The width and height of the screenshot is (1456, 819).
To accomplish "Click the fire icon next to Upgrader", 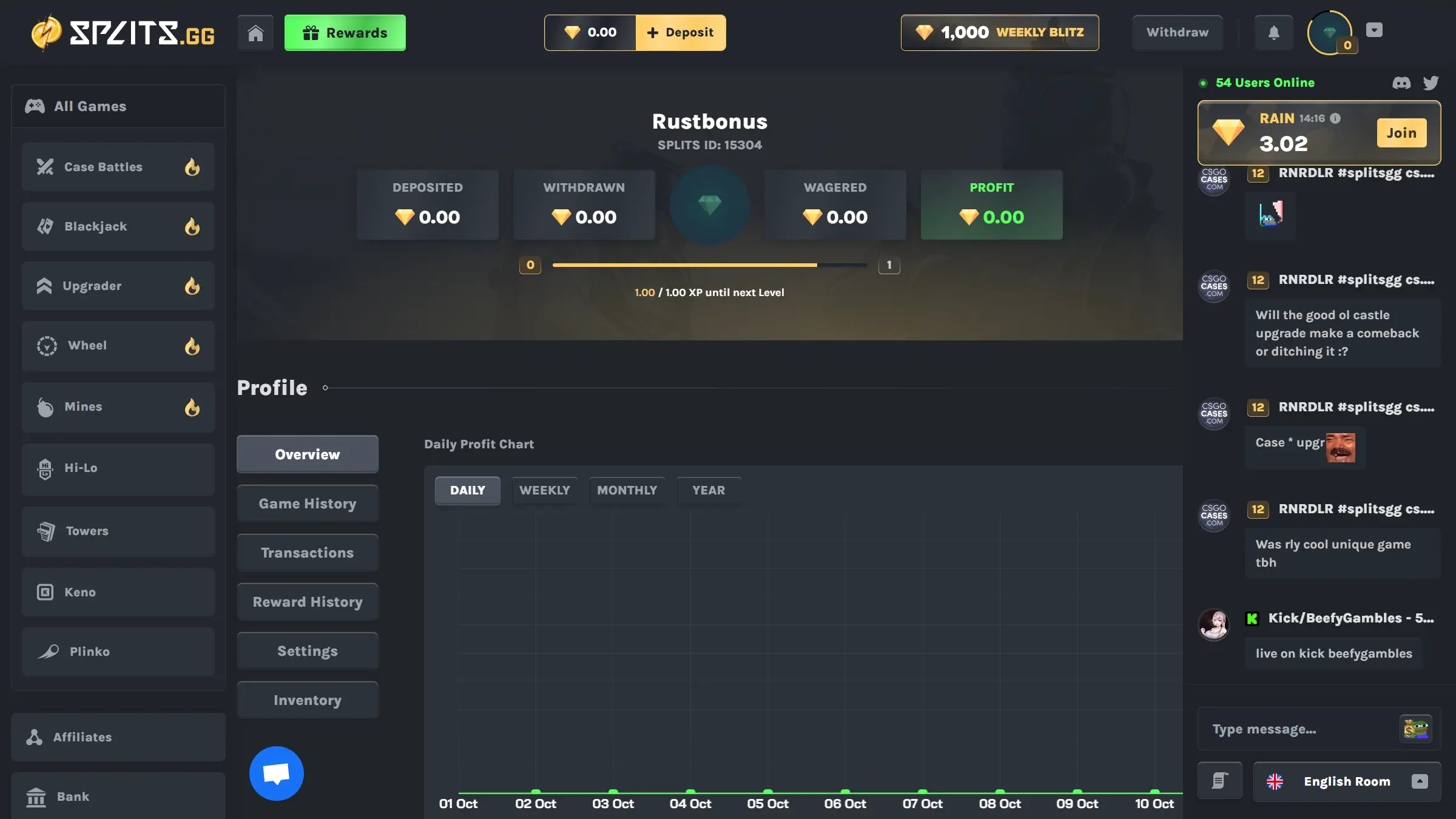I will pyautogui.click(x=192, y=286).
